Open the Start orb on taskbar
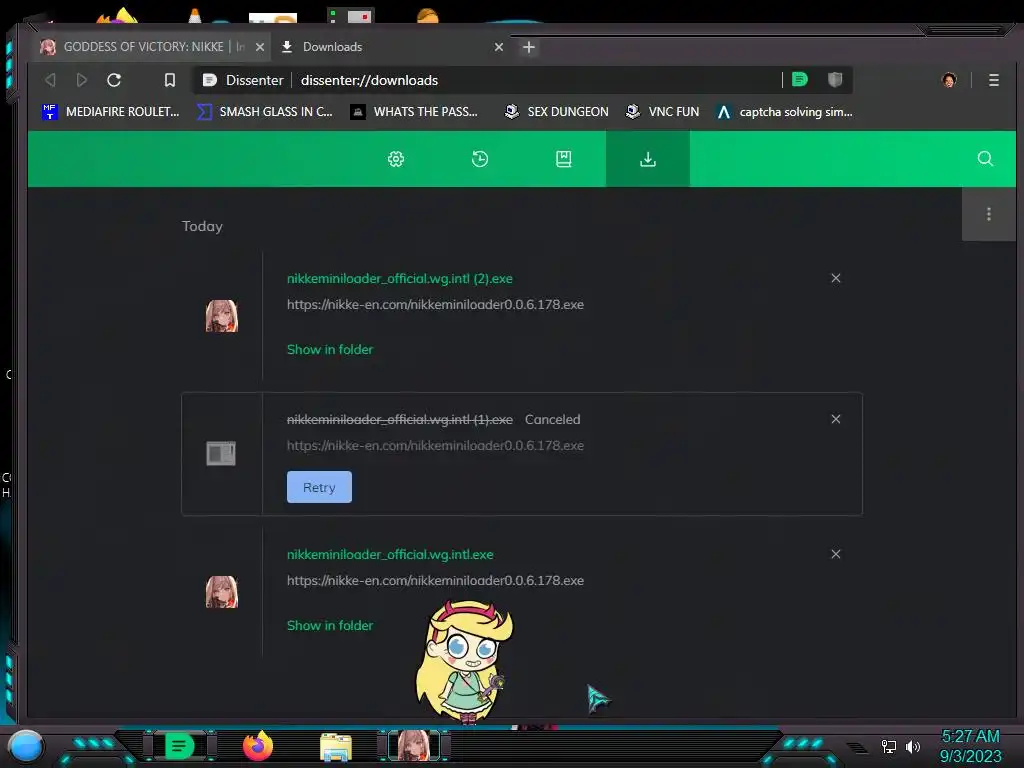1024x768 pixels. (26, 746)
